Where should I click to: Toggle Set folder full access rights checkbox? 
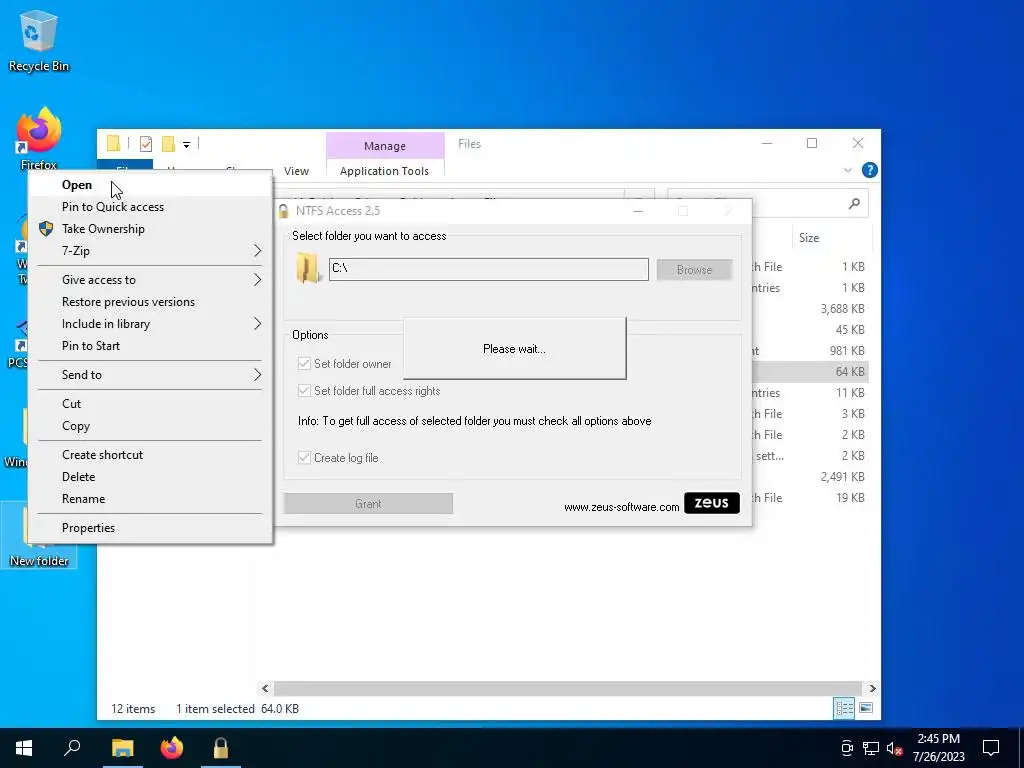(x=304, y=391)
